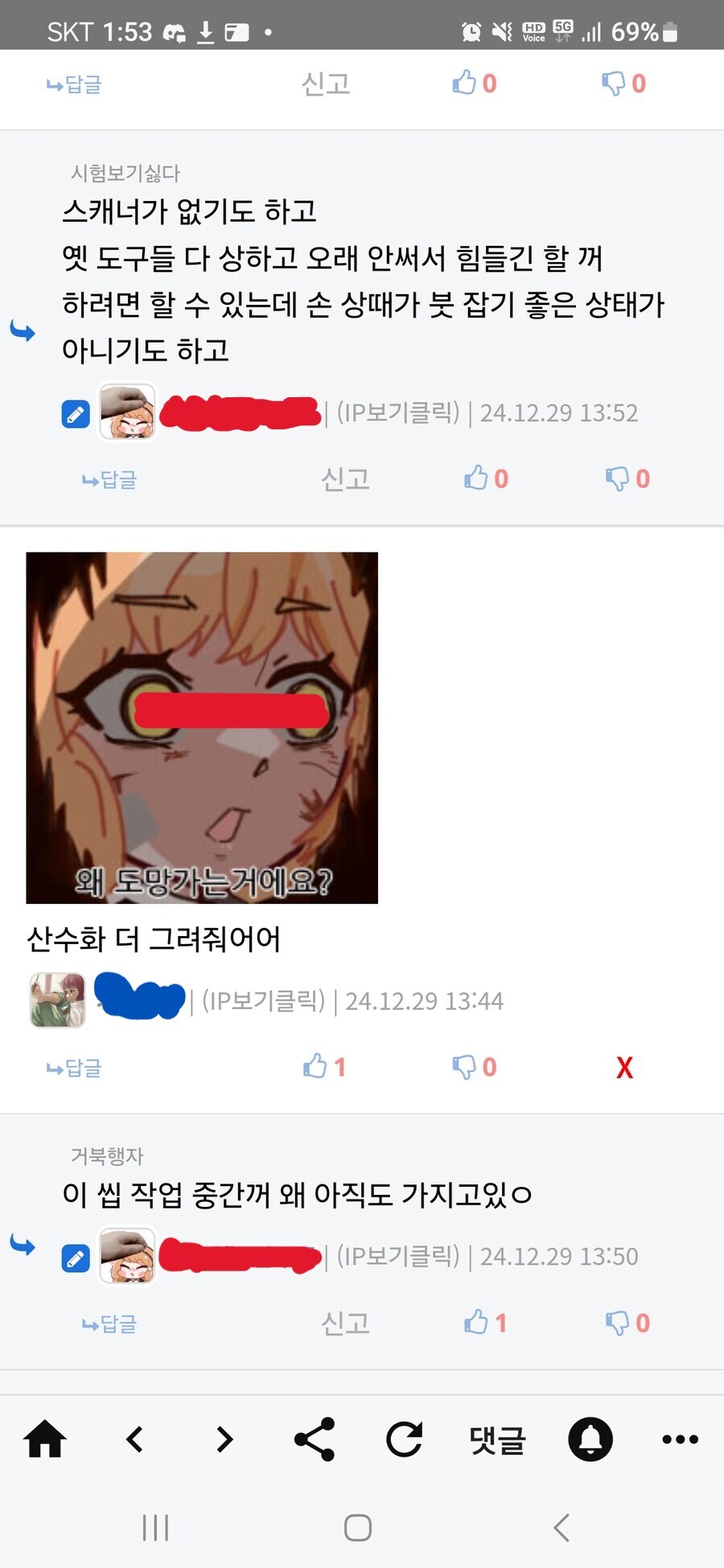Image resolution: width=724 pixels, height=1568 pixels.
Task: Reload the page with the refresh icon
Action: (x=405, y=1439)
